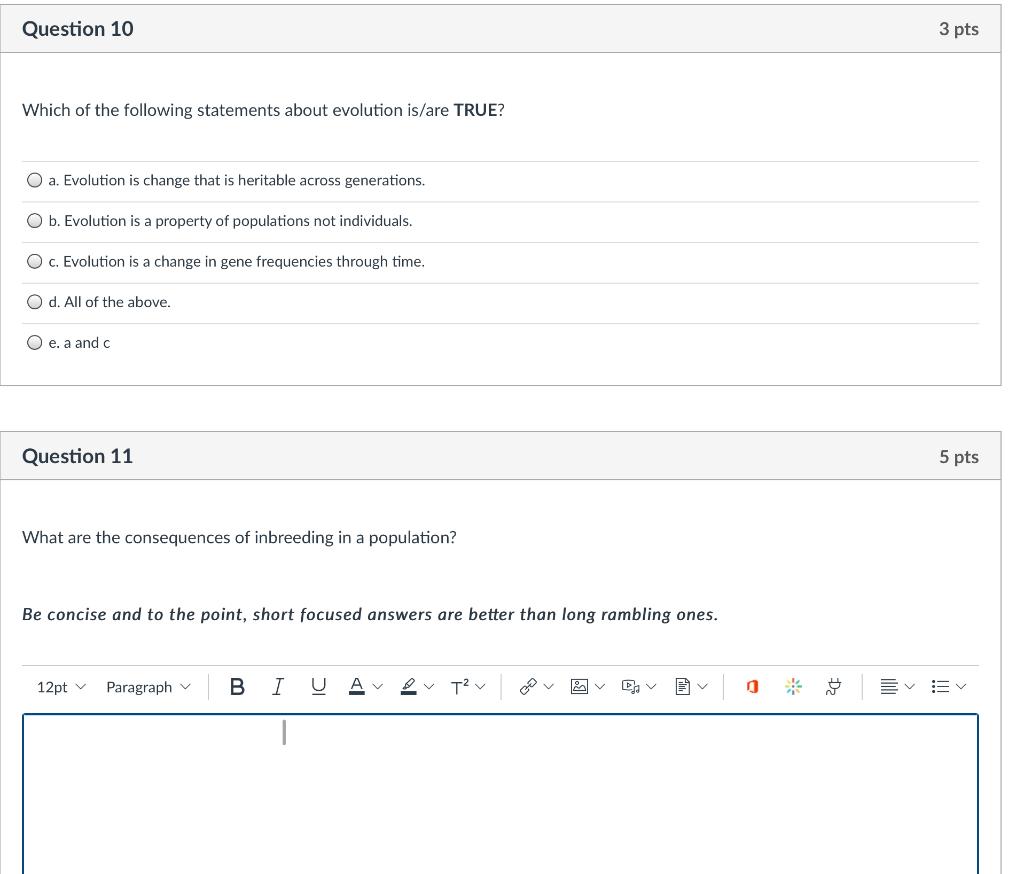Image resolution: width=1024 pixels, height=874 pixels.
Task: Pick option e. a and c
Action: click(35, 342)
